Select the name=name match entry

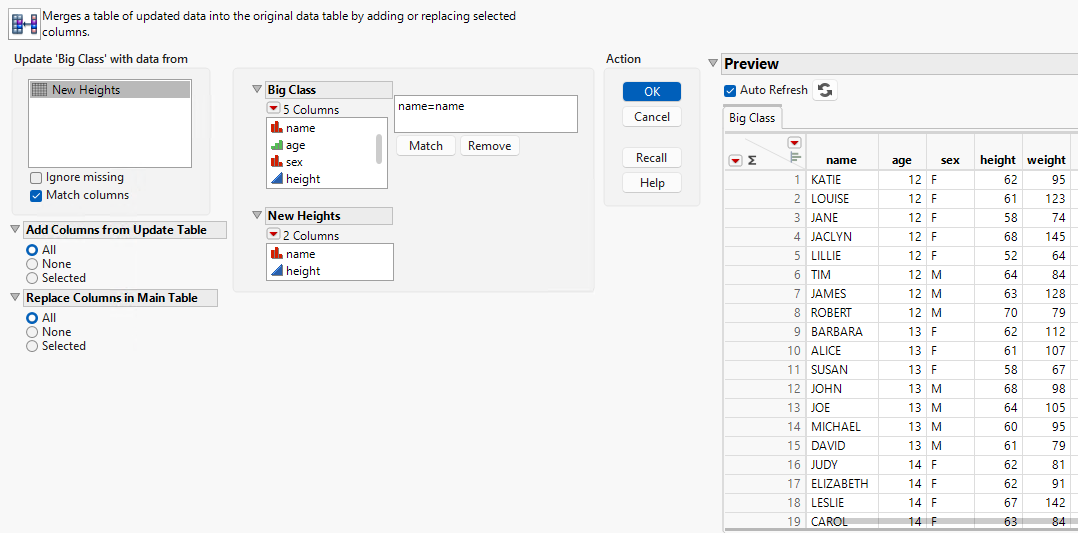pyautogui.click(x=431, y=107)
